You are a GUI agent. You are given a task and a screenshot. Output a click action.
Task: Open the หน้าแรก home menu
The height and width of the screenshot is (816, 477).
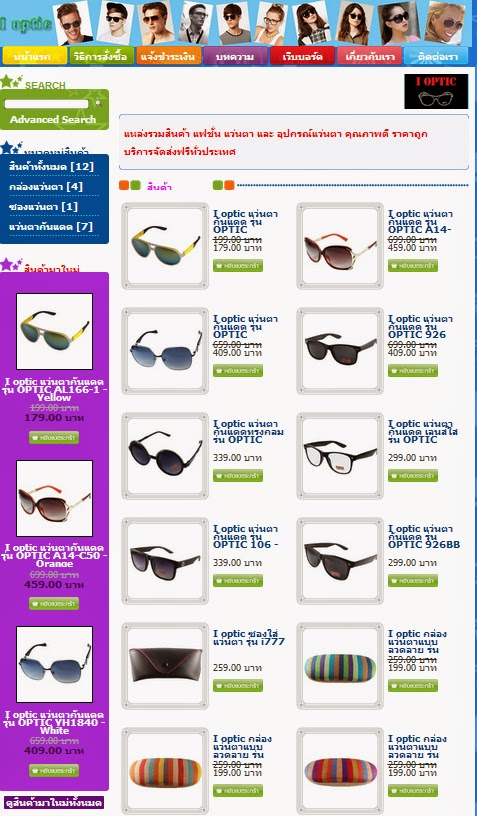pos(34,56)
